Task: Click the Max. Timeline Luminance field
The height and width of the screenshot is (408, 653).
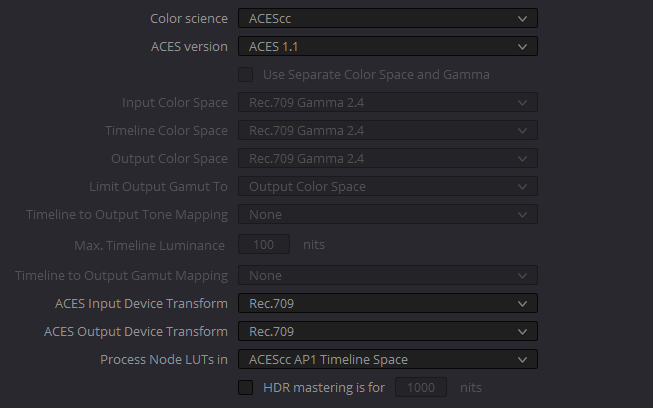Action: (x=264, y=244)
